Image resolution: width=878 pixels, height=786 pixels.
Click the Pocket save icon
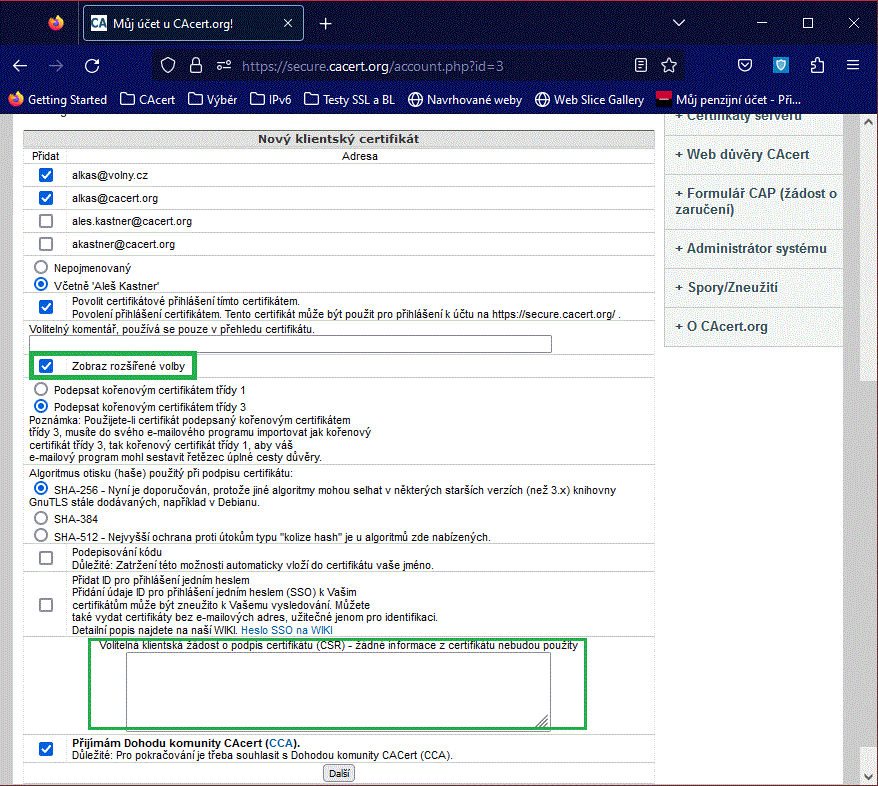745,65
